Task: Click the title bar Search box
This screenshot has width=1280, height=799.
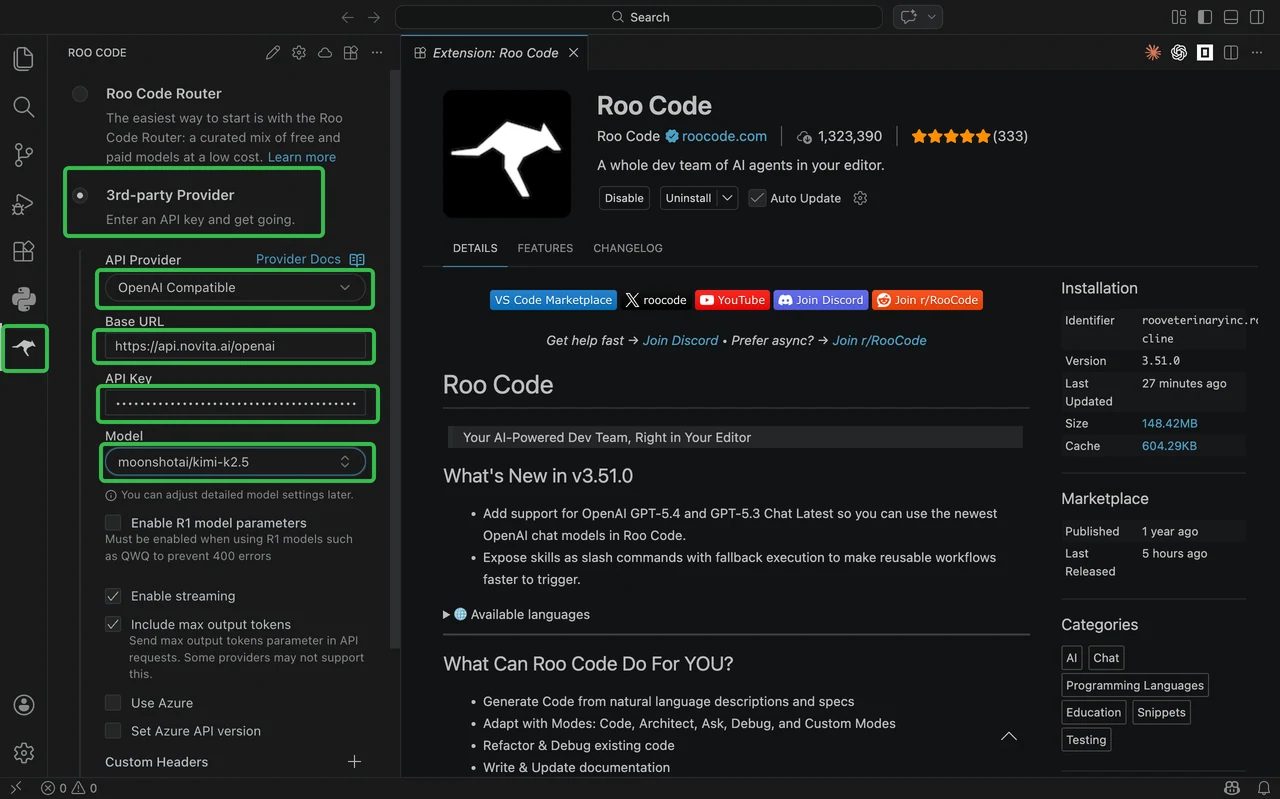Action: click(x=639, y=17)
